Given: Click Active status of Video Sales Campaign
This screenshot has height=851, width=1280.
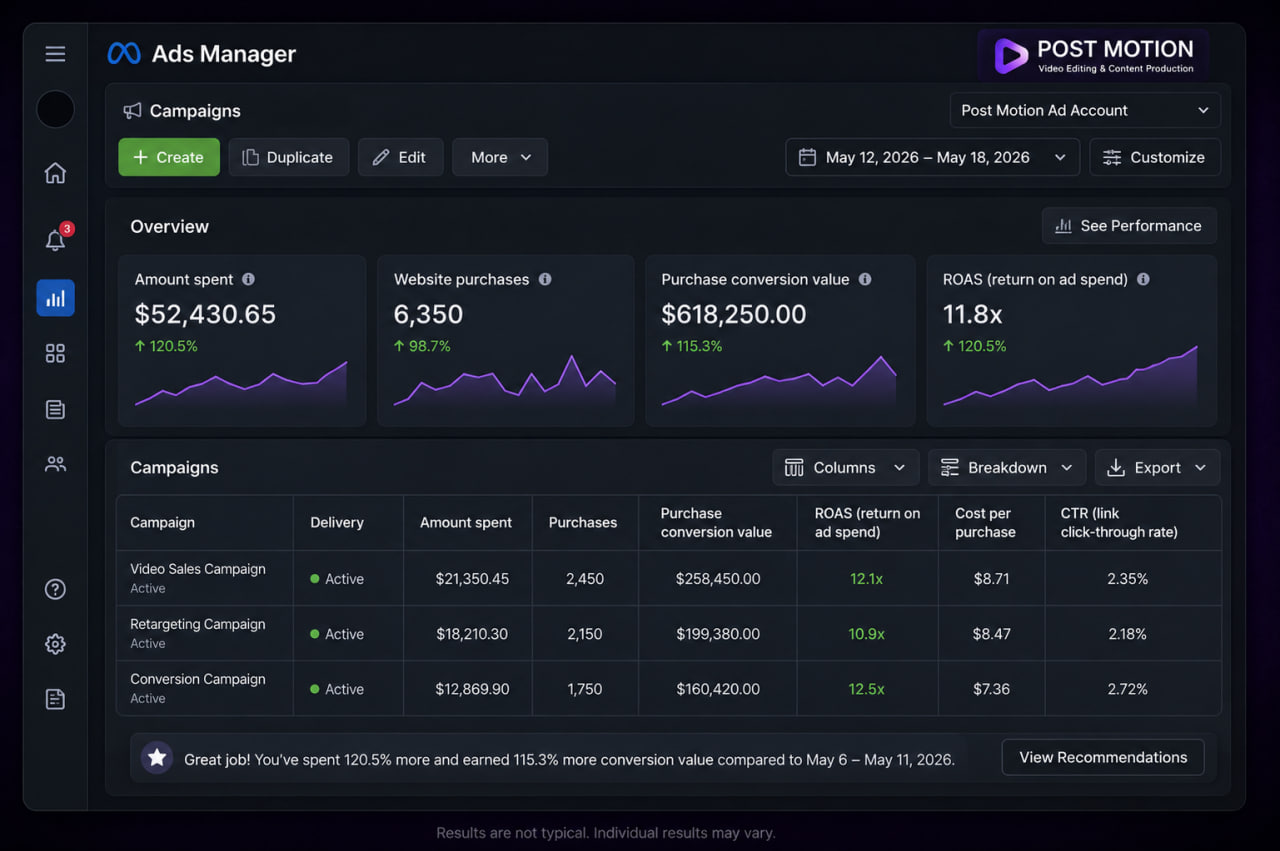Looking at the screenshot, I should point(337,579).
